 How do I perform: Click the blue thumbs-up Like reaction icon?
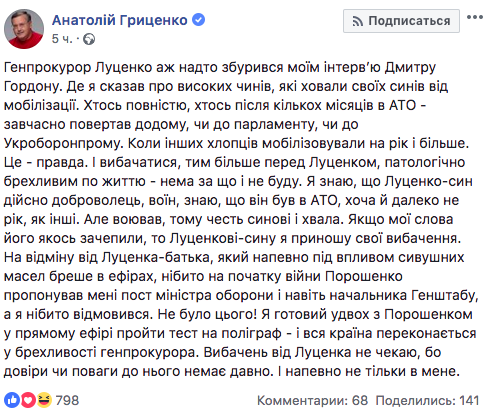coord(12,400)
